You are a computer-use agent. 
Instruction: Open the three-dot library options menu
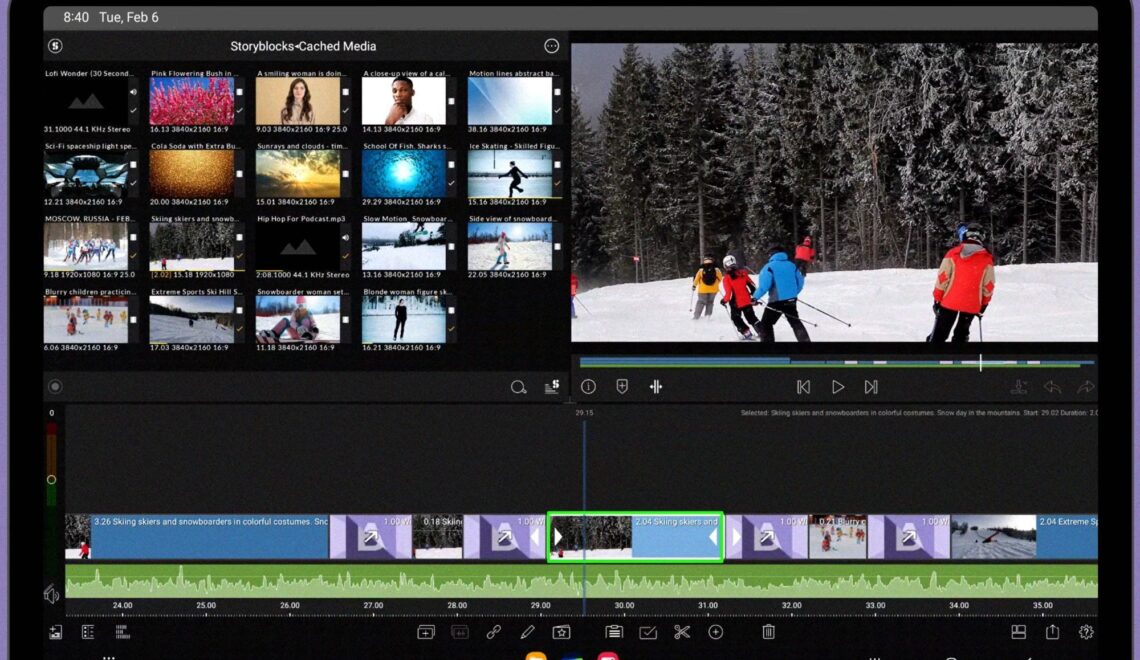point(551,46)
